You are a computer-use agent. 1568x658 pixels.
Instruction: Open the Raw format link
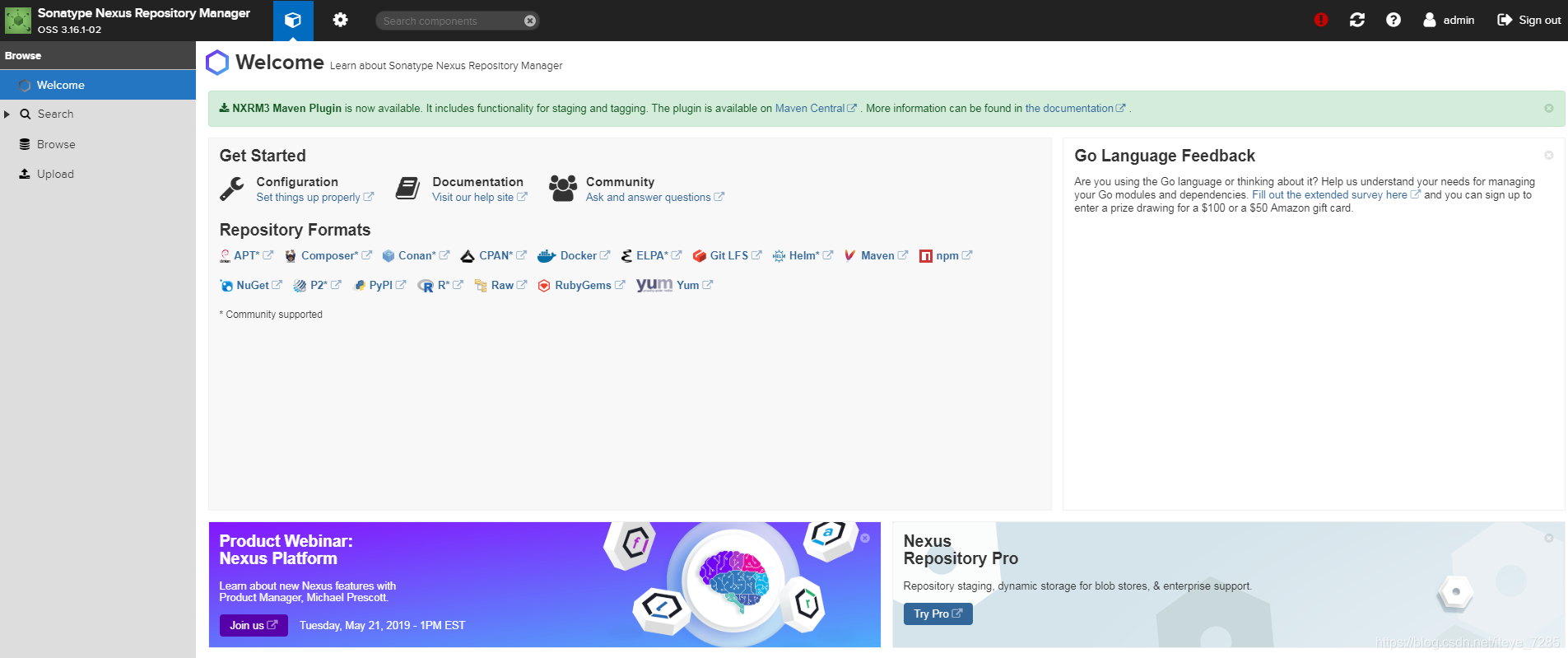point(509,286)
